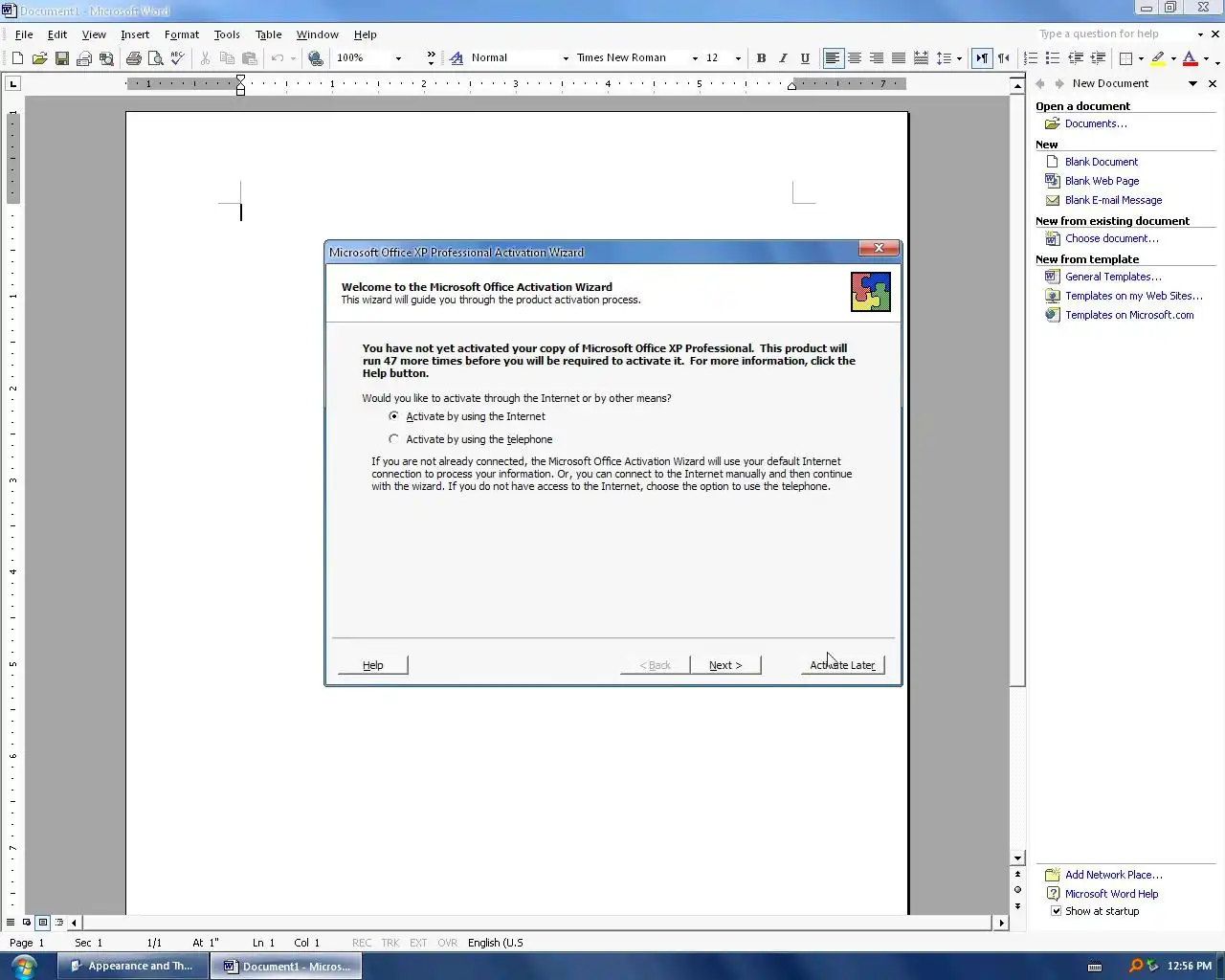Open Styles and Formatting icon
This screenshot has width=1225, height=980.
pyautogui.click(x=457, y=58)
